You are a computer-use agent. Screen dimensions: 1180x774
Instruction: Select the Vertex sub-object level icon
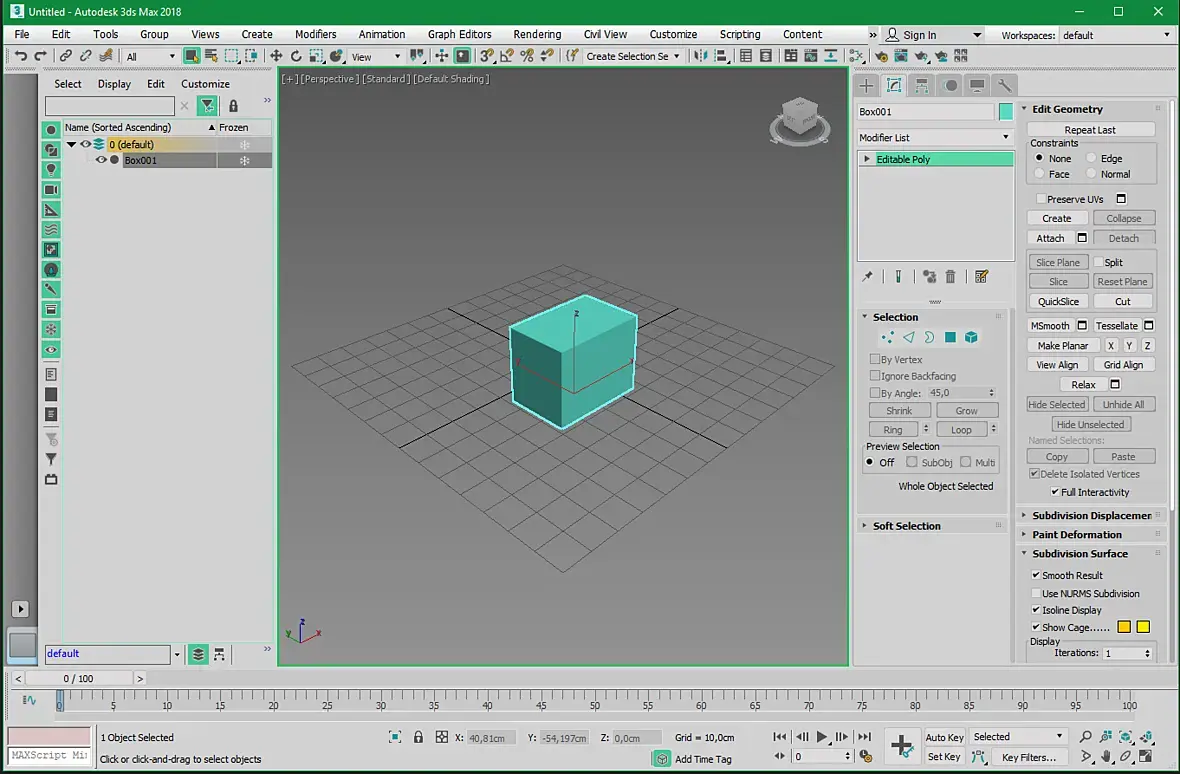click(888, 338)
